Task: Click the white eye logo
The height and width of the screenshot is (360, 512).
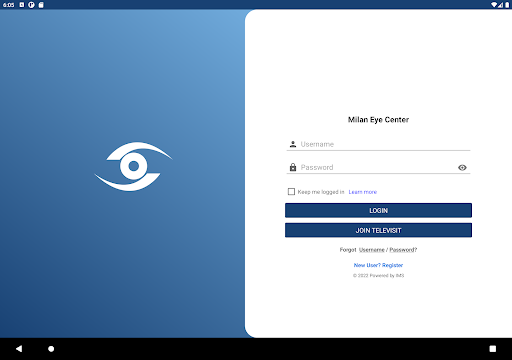Action: 133,166
